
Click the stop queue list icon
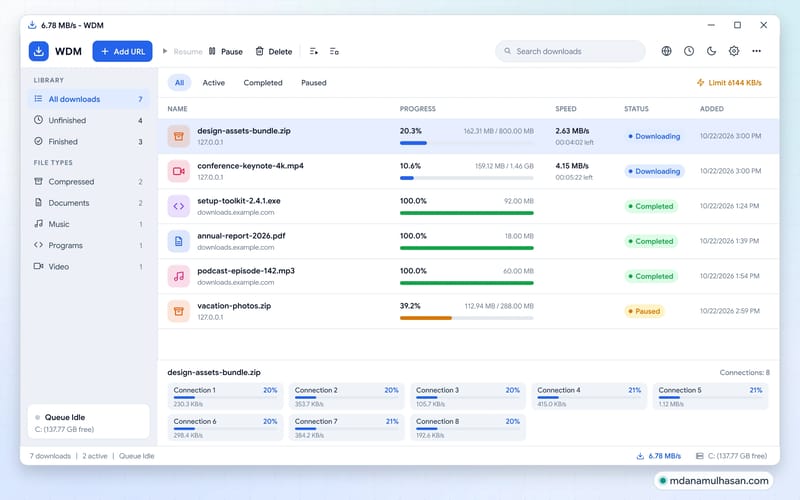[334, 52]
